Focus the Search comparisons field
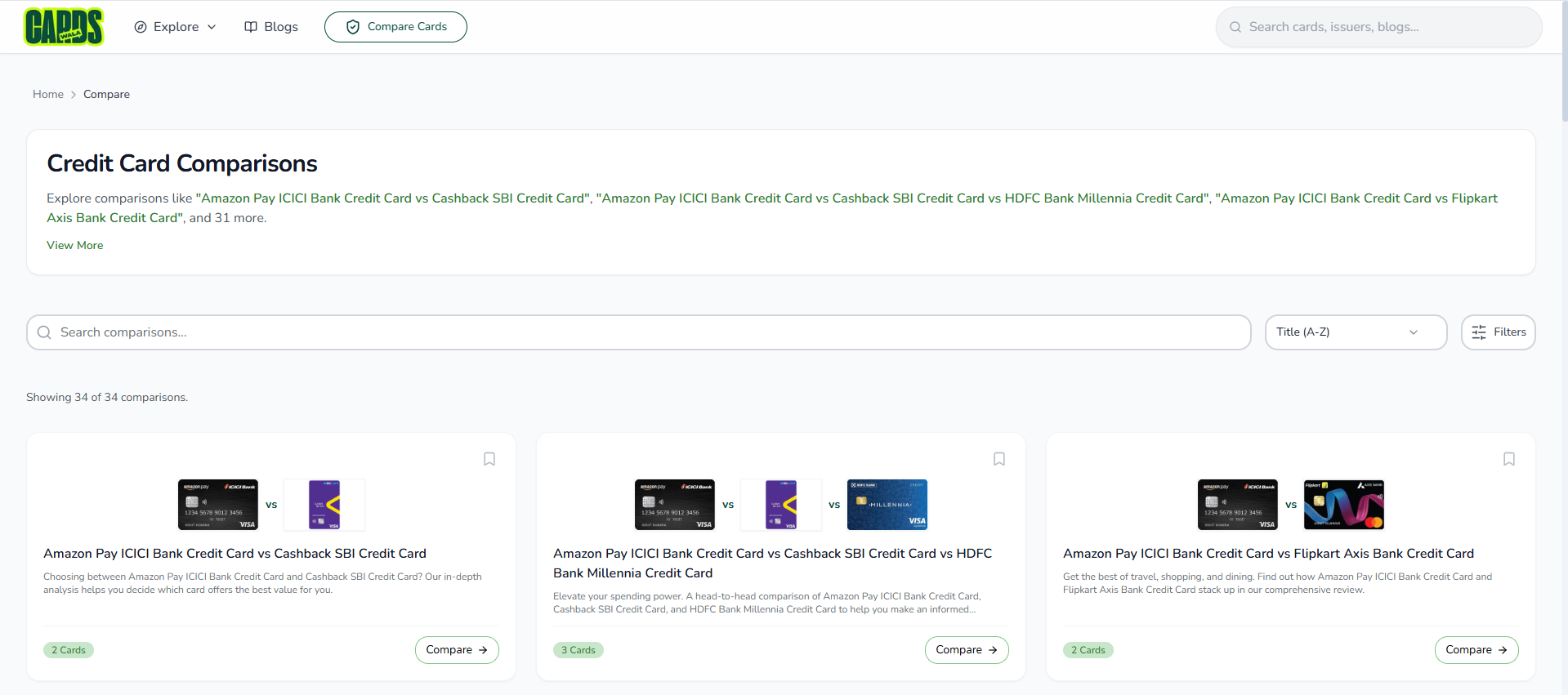The width and height of the screenshot is (1568, 695). pyautogui.click(x=637, y=332)
